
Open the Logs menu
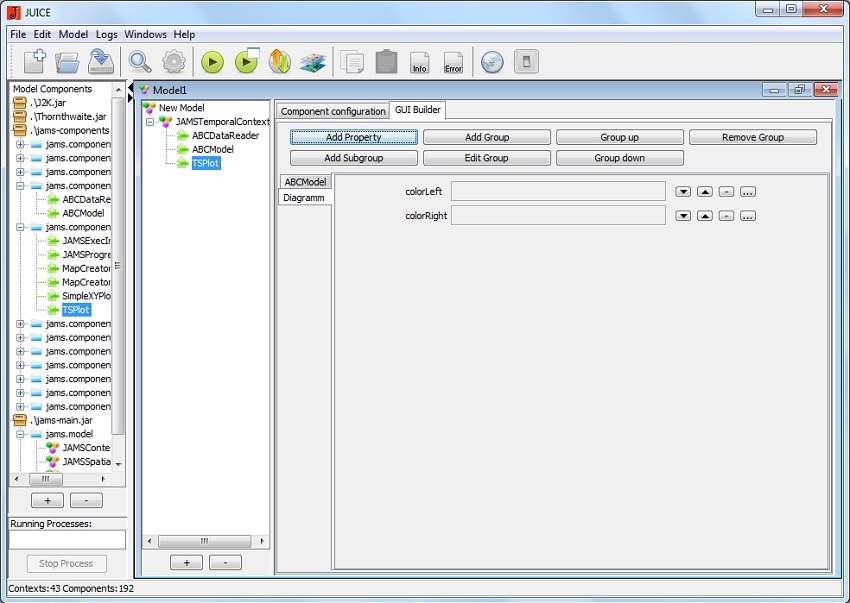pos(107,34)
